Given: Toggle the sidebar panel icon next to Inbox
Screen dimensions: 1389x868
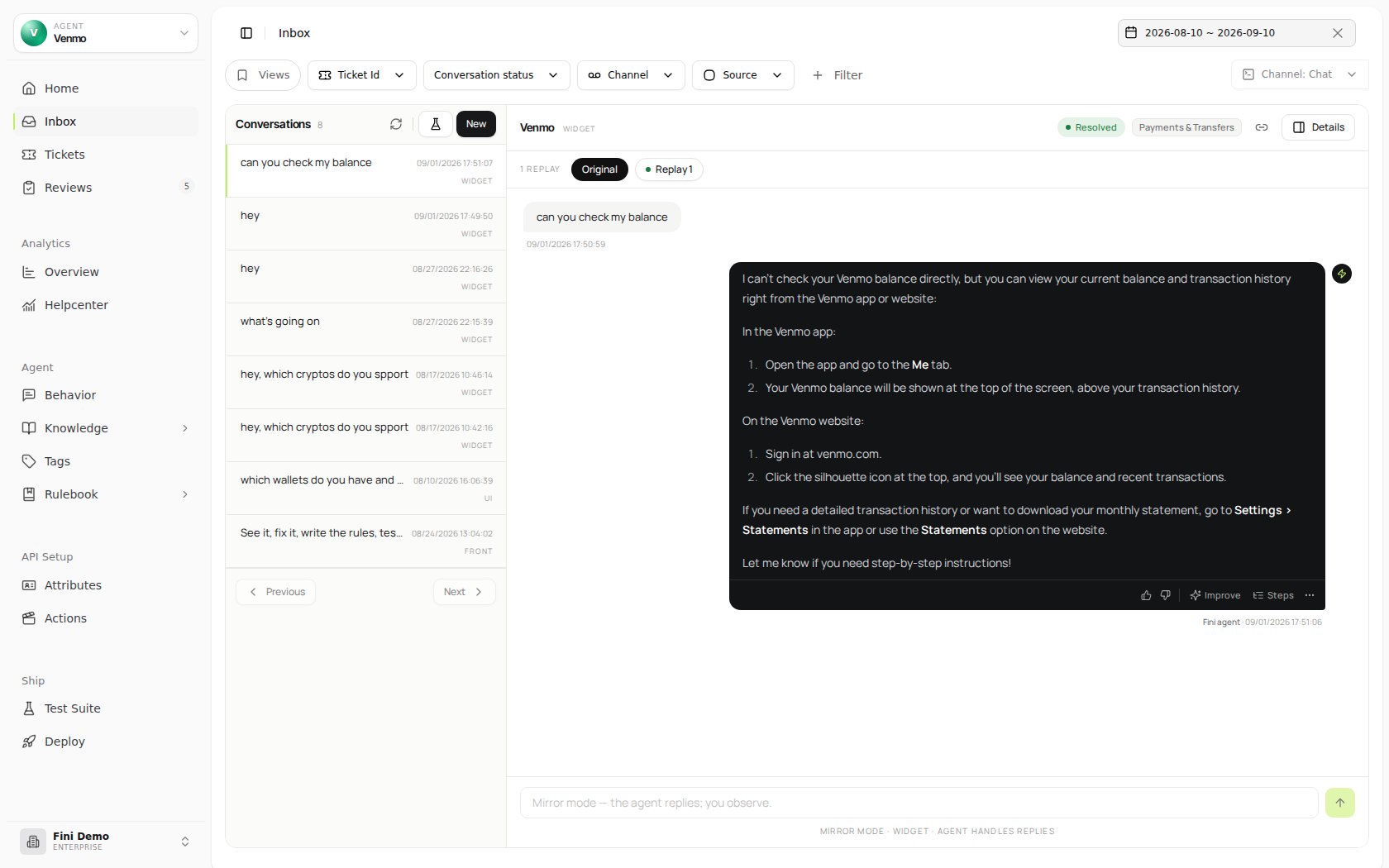Looking at the screenshot, I should (x=246, y=33).
